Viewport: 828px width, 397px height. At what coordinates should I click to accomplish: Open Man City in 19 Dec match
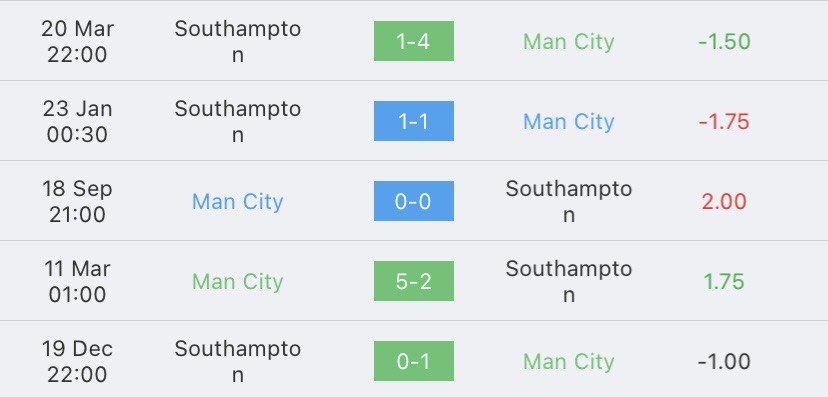pos(569,362)
